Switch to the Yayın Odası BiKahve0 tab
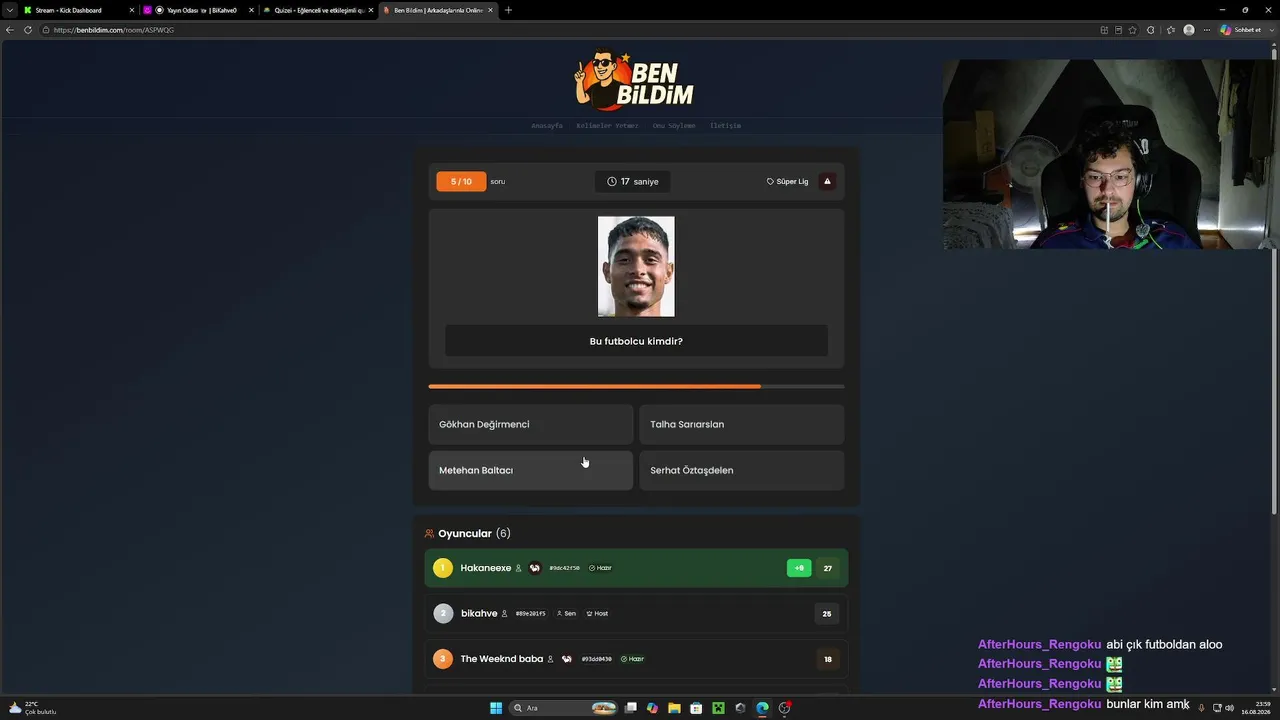1280x720 pixels. coord(198,10)
